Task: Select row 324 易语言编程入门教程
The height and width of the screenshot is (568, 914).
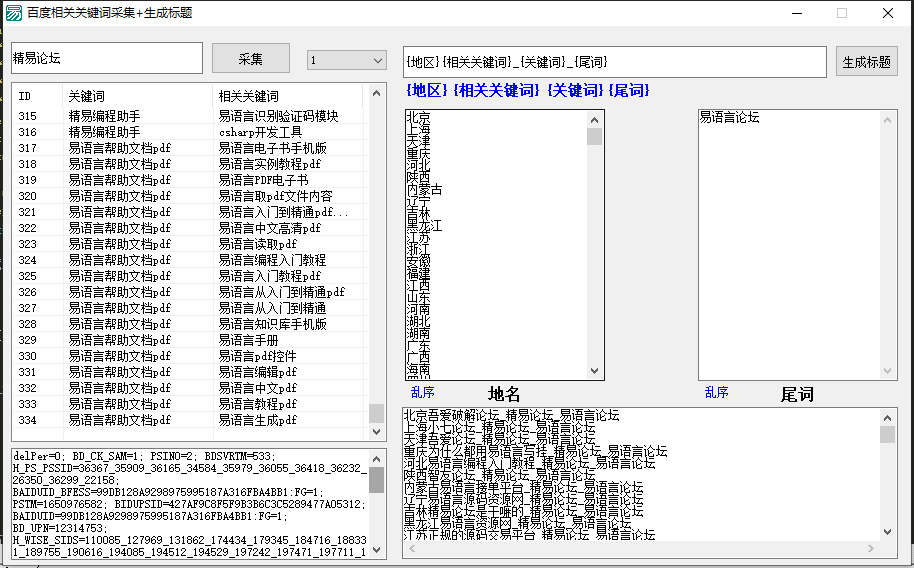Action: (x=190, y=260)
